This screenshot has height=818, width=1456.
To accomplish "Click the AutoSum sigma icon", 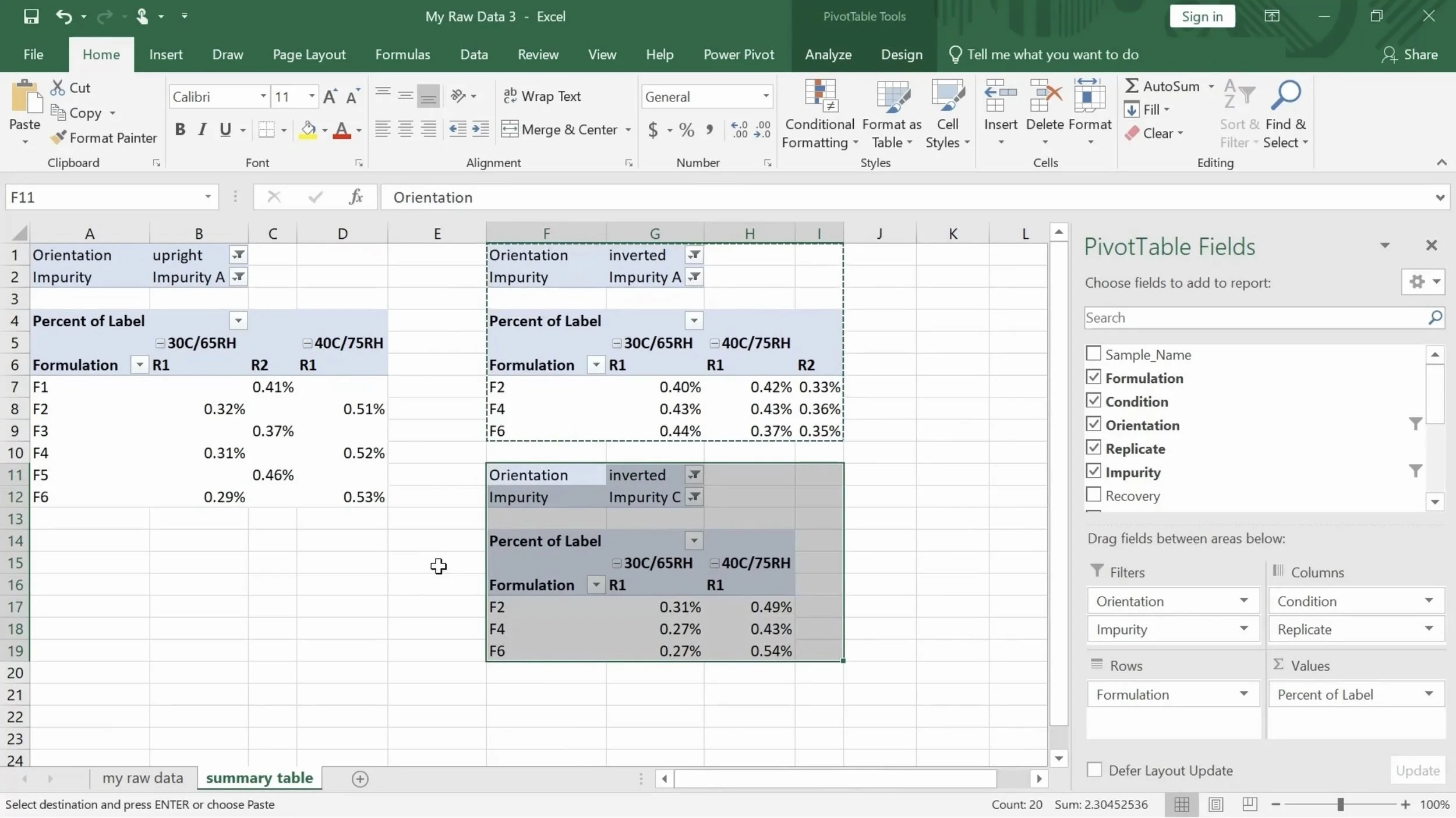I will (1131, 86).
